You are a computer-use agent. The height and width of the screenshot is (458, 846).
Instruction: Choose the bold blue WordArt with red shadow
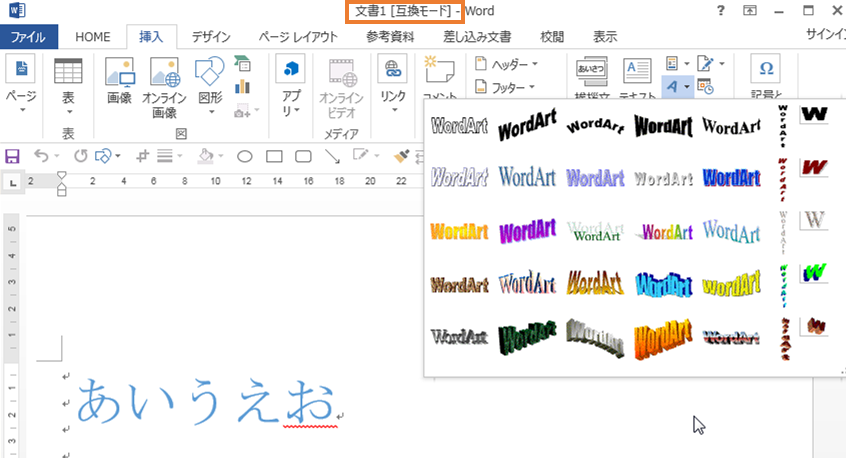click(x=732, y=177)
